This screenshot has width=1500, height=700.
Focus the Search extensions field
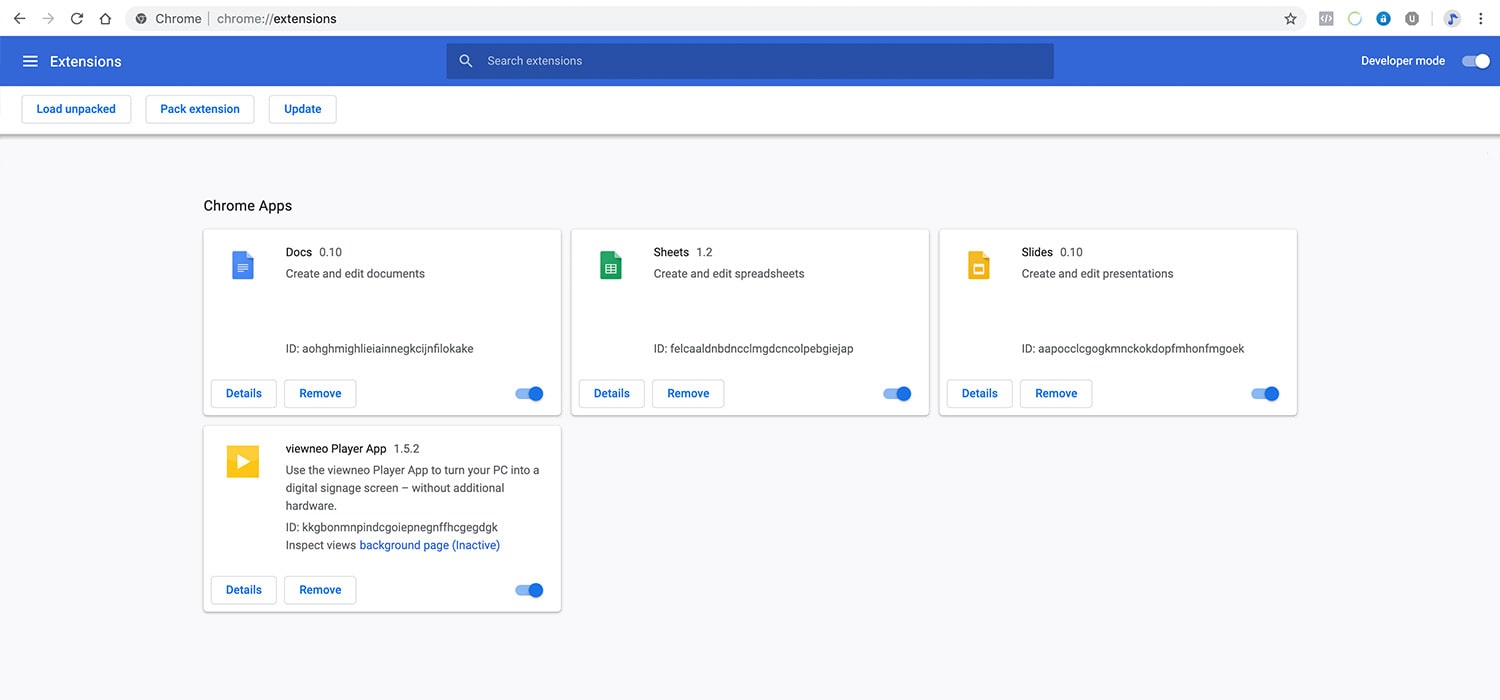point(750,61)
